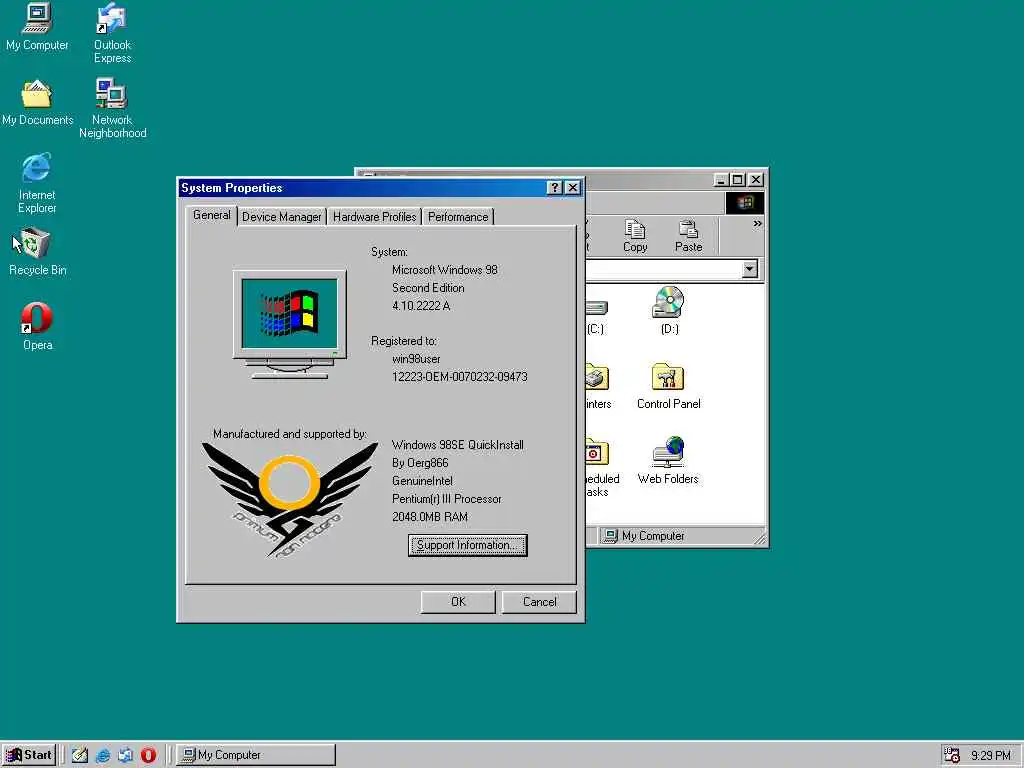Click the win98user registered name
Viewport: 1024px width, 768px height.
tap(416, 359)
